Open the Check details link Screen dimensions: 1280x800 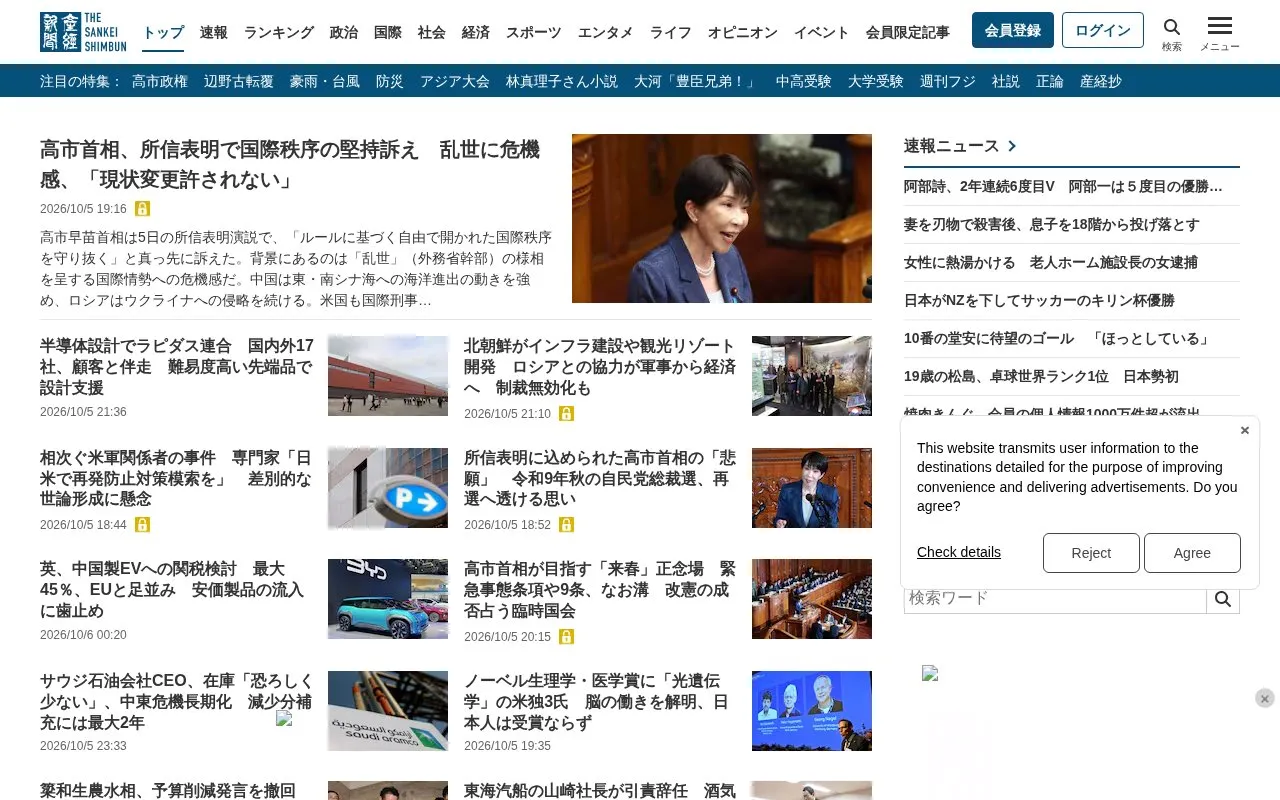[959, 552]
